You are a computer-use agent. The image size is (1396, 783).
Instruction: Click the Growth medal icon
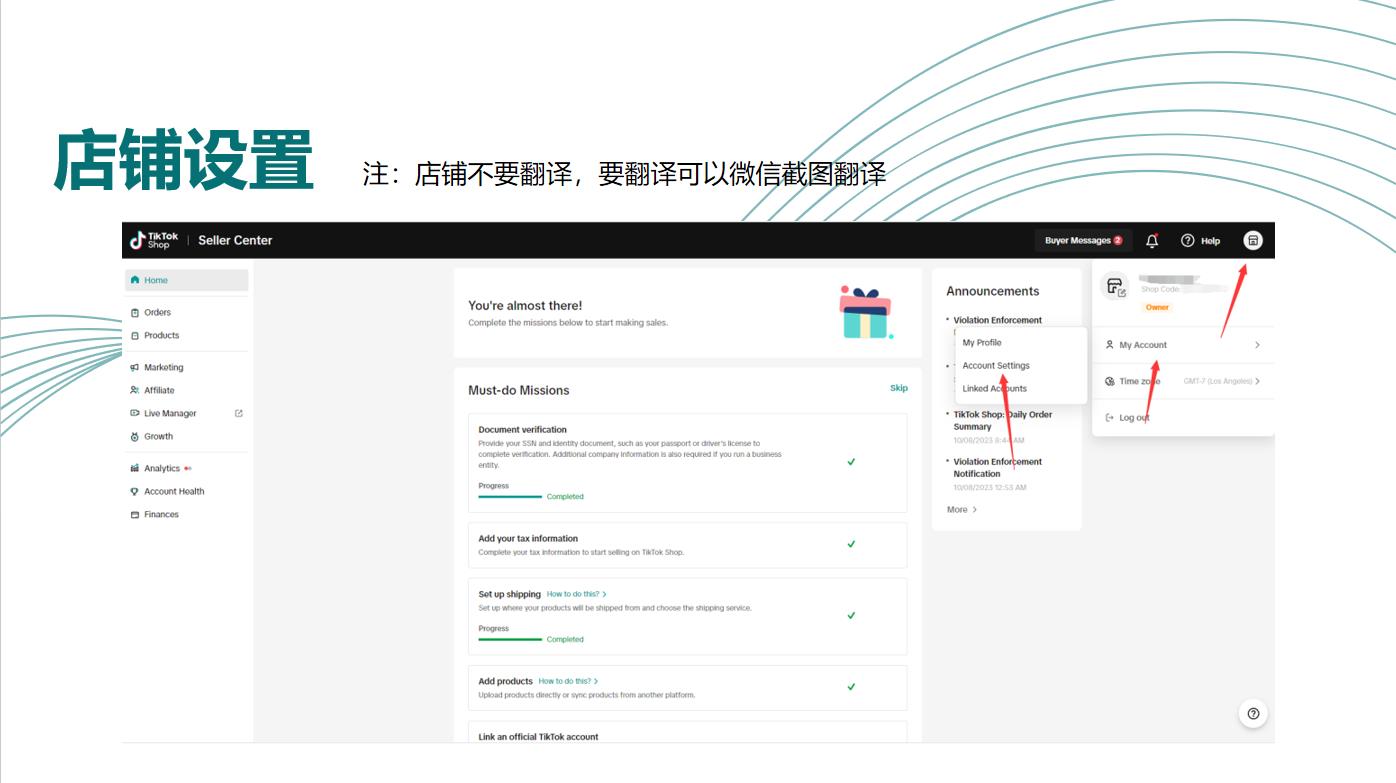(135, 436)
